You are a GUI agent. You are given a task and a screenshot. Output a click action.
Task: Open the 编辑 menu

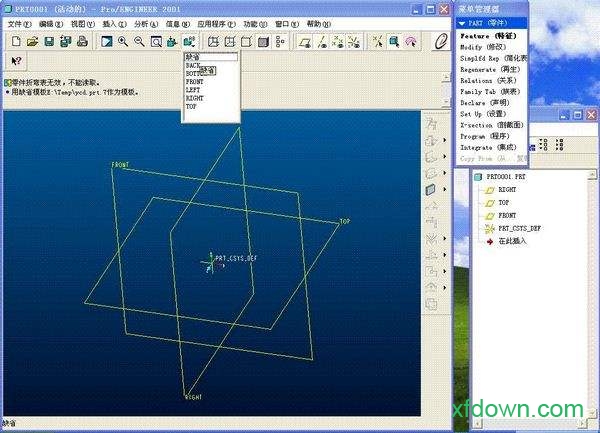tap(51, 24)
